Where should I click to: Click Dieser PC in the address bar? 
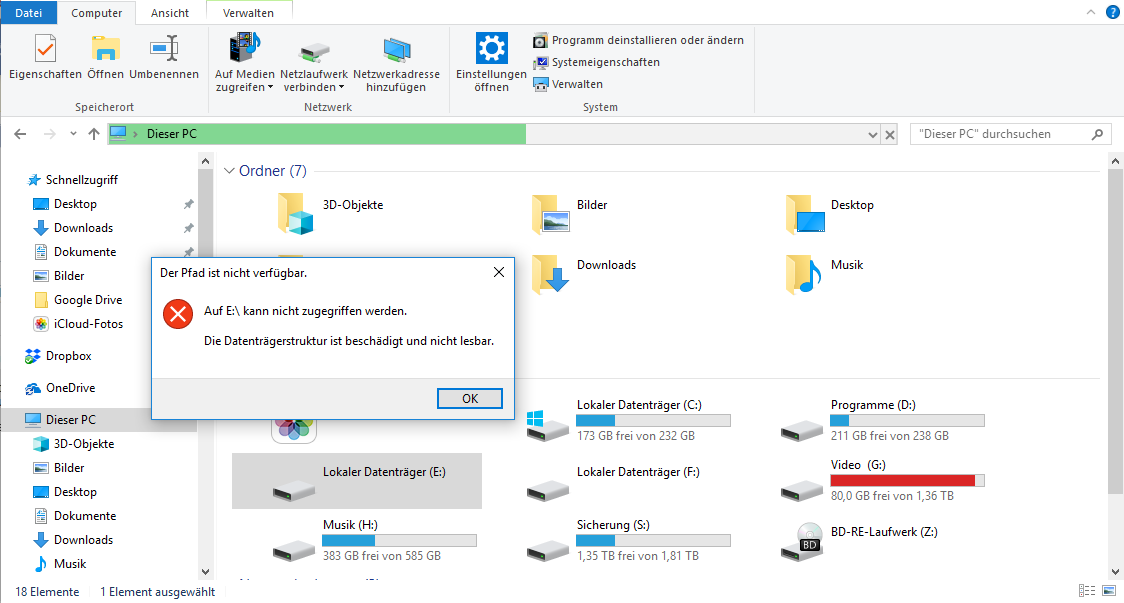171,134
